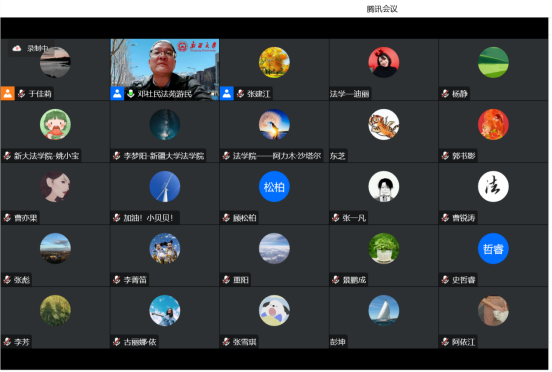Click the blue 松柏 avatar
This screenshot has height=372, width=552.
click(274, 187)
